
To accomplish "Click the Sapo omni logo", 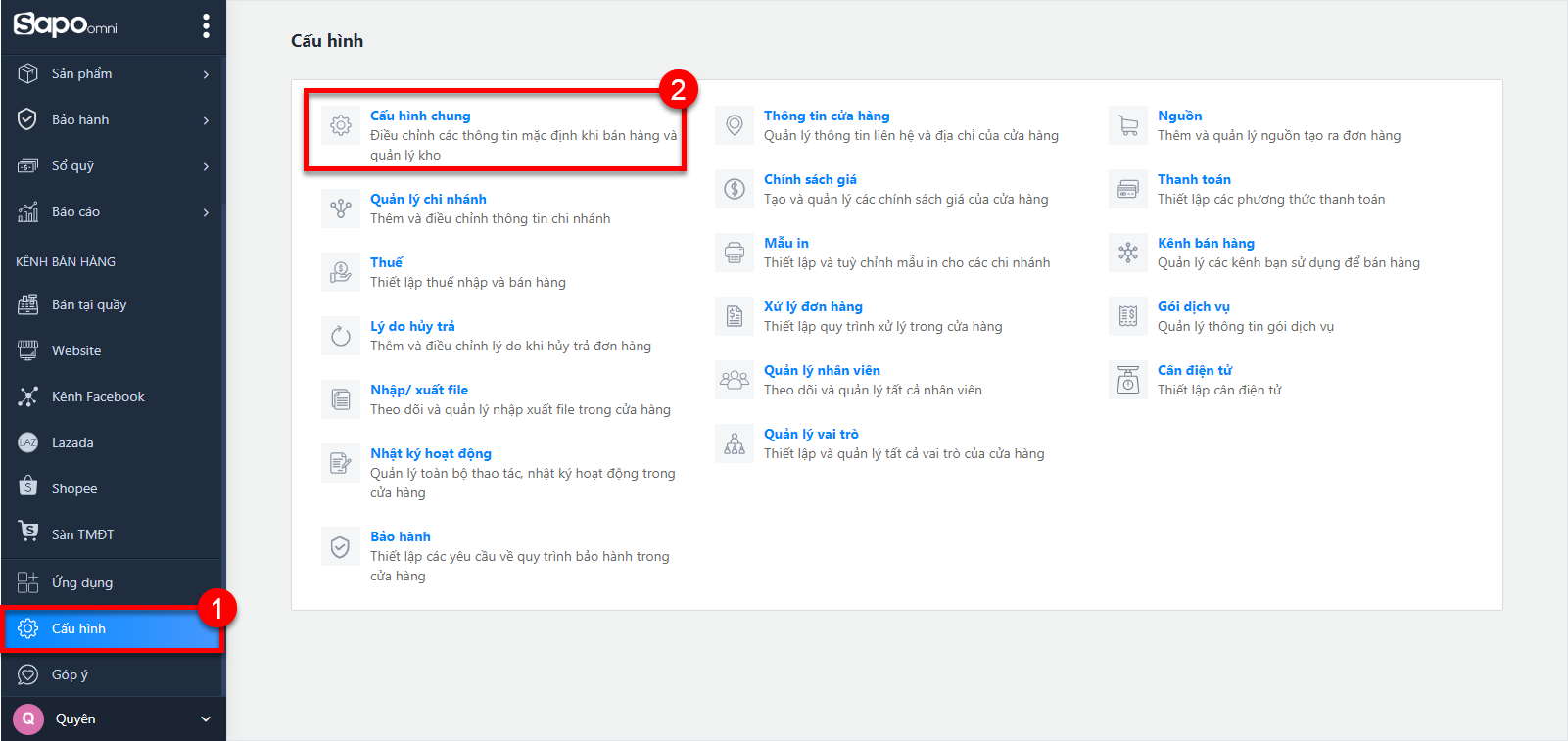I will coord(65,24).
